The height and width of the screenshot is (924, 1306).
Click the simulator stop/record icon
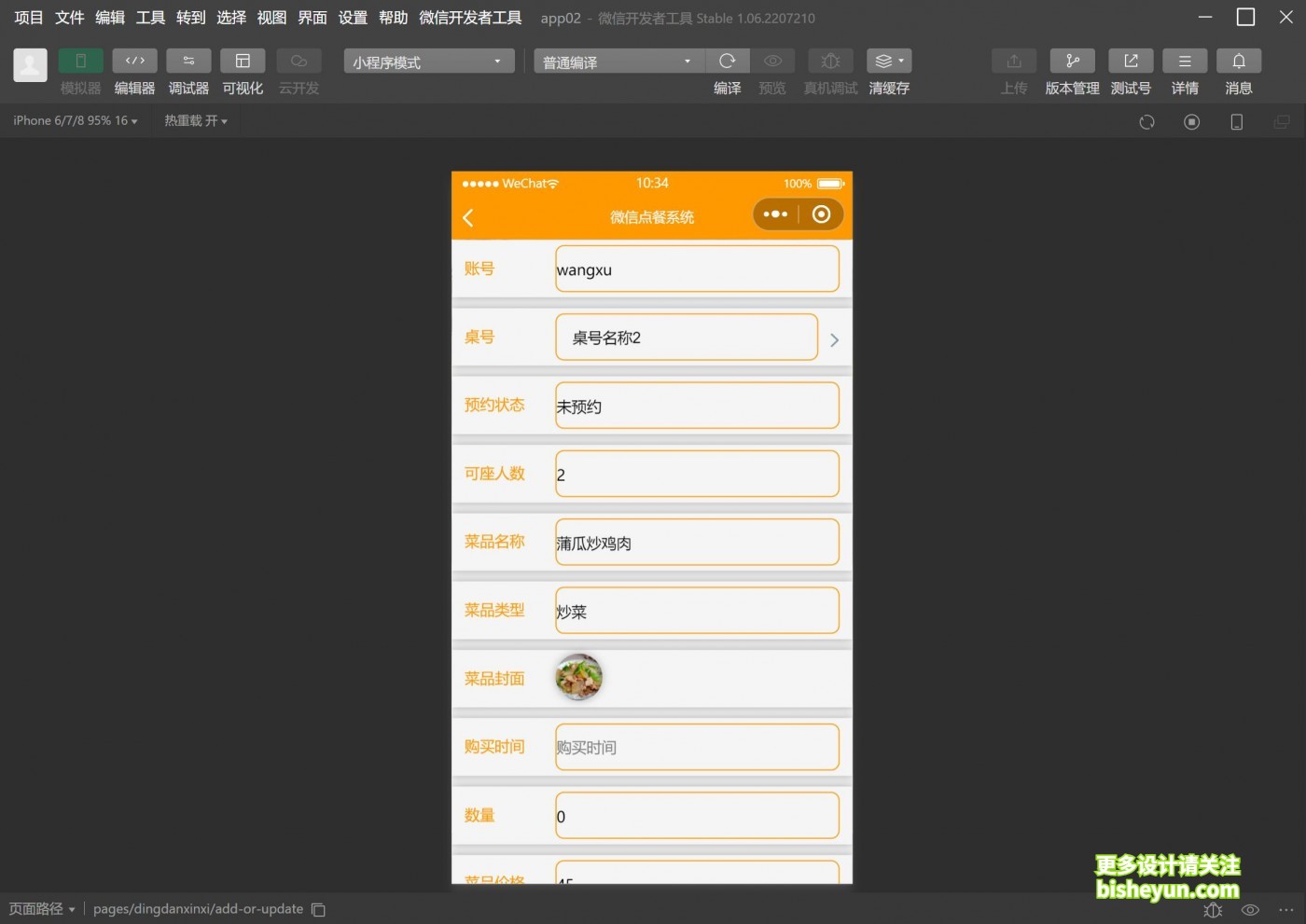(x=1192, y=122)
